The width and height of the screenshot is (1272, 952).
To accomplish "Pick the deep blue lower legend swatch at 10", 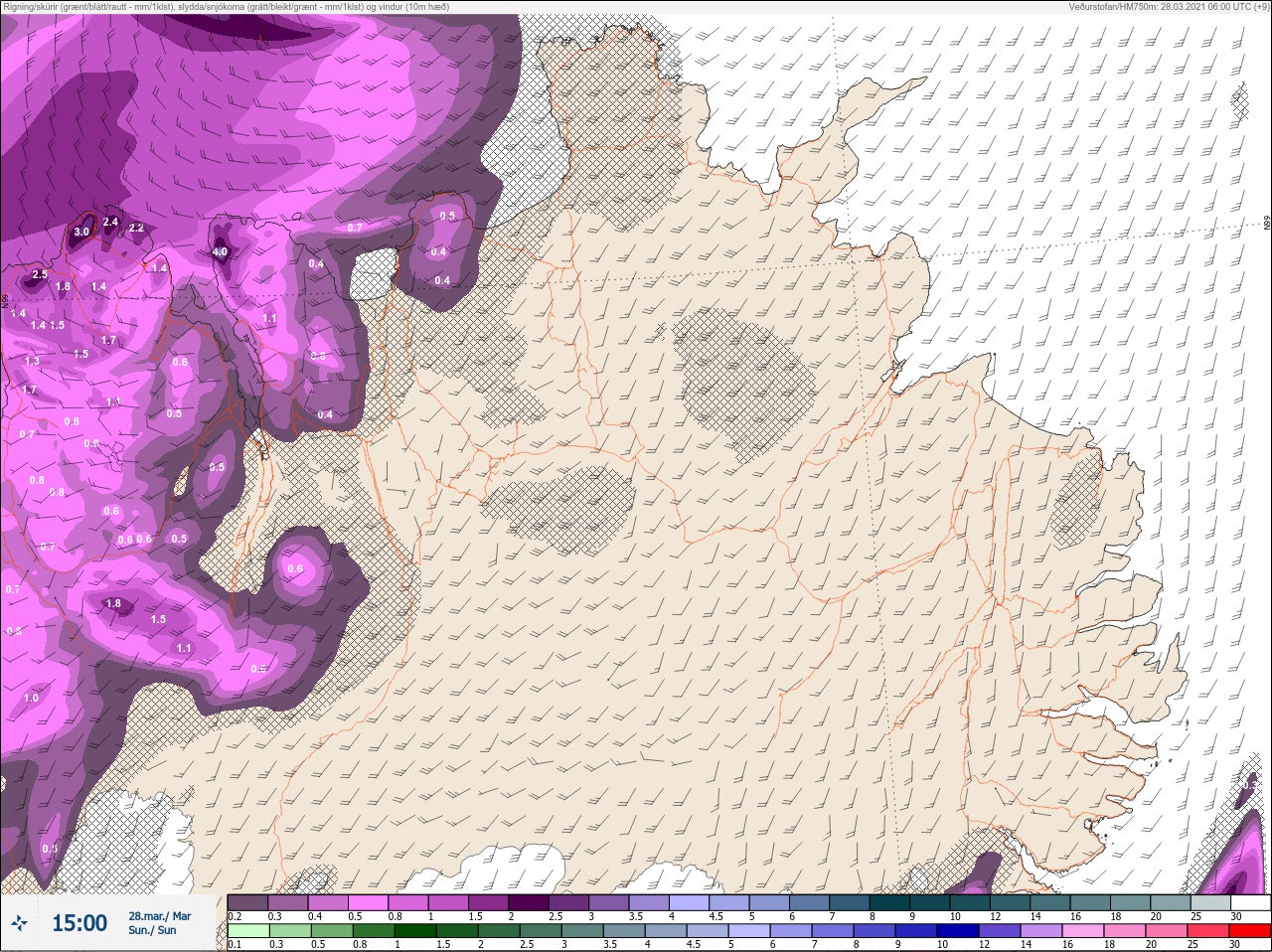I will coord(958,931).
